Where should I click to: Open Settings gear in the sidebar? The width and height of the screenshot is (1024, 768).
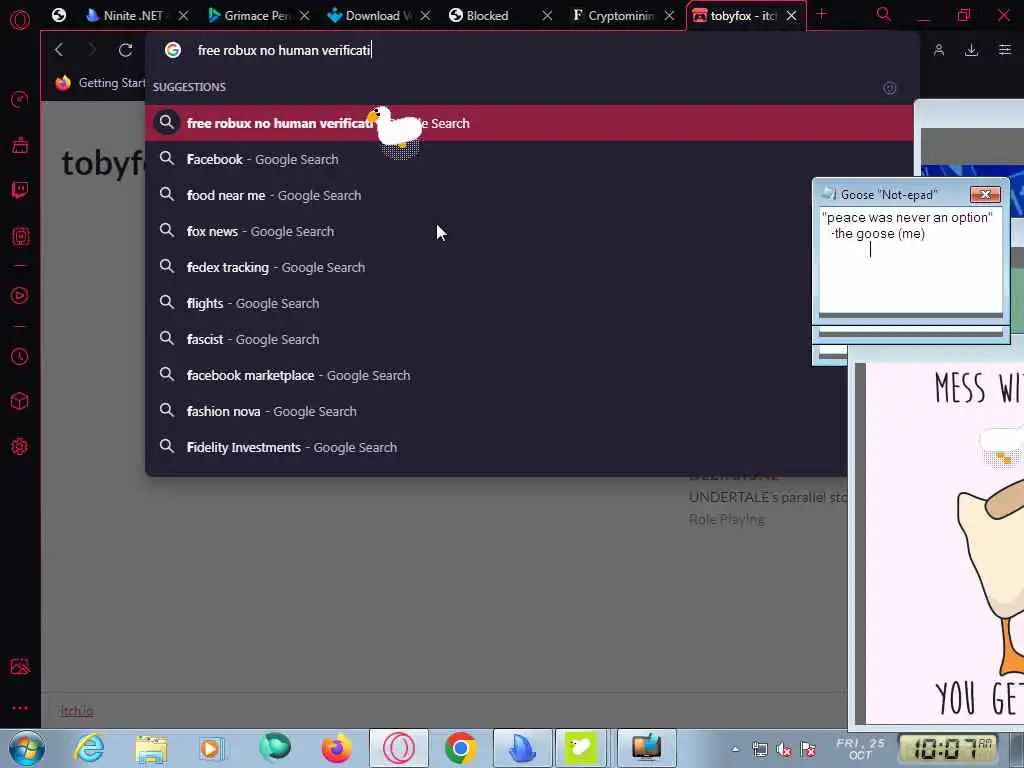pos(20,447)
